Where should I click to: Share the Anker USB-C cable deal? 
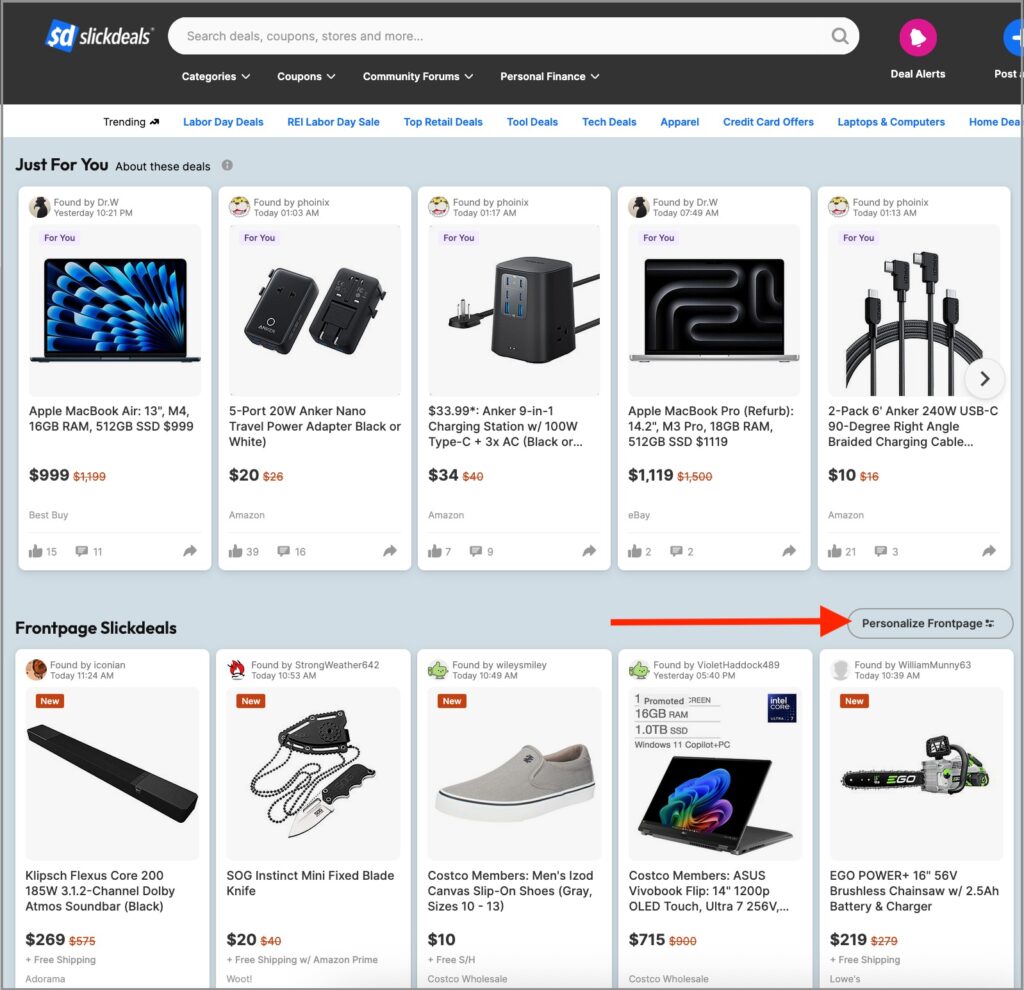click(988, 551)
